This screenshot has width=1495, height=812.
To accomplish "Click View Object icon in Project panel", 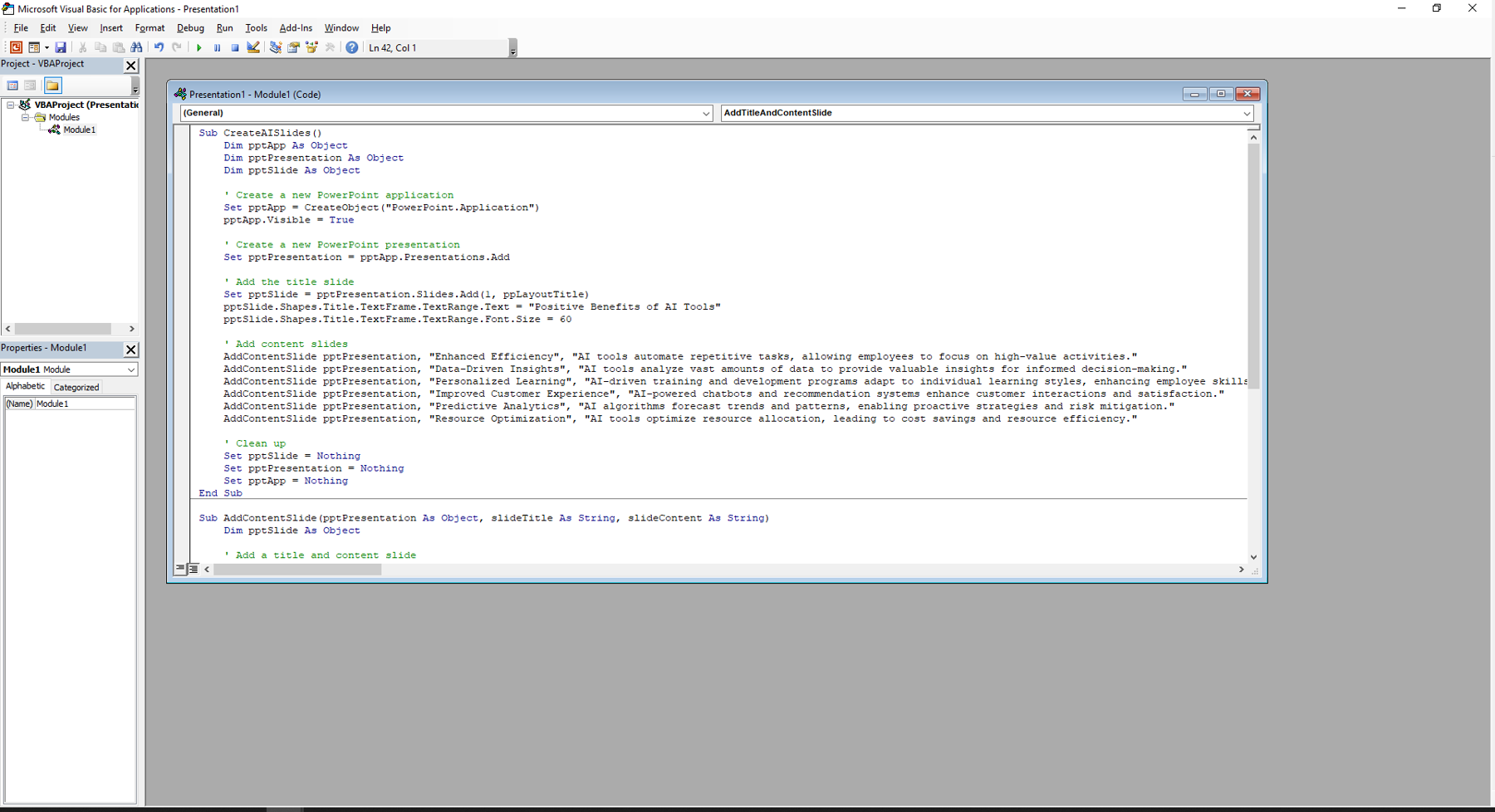I will 30,86.
